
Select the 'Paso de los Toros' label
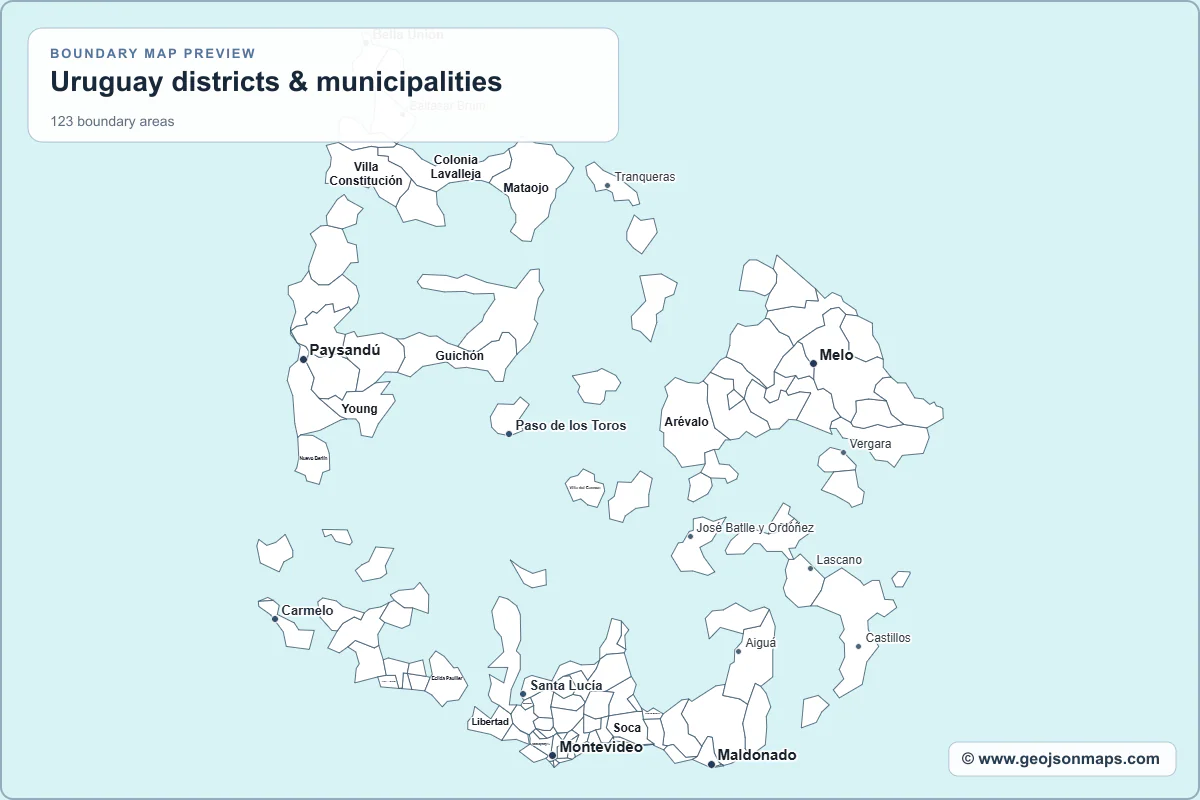point(571,425)
